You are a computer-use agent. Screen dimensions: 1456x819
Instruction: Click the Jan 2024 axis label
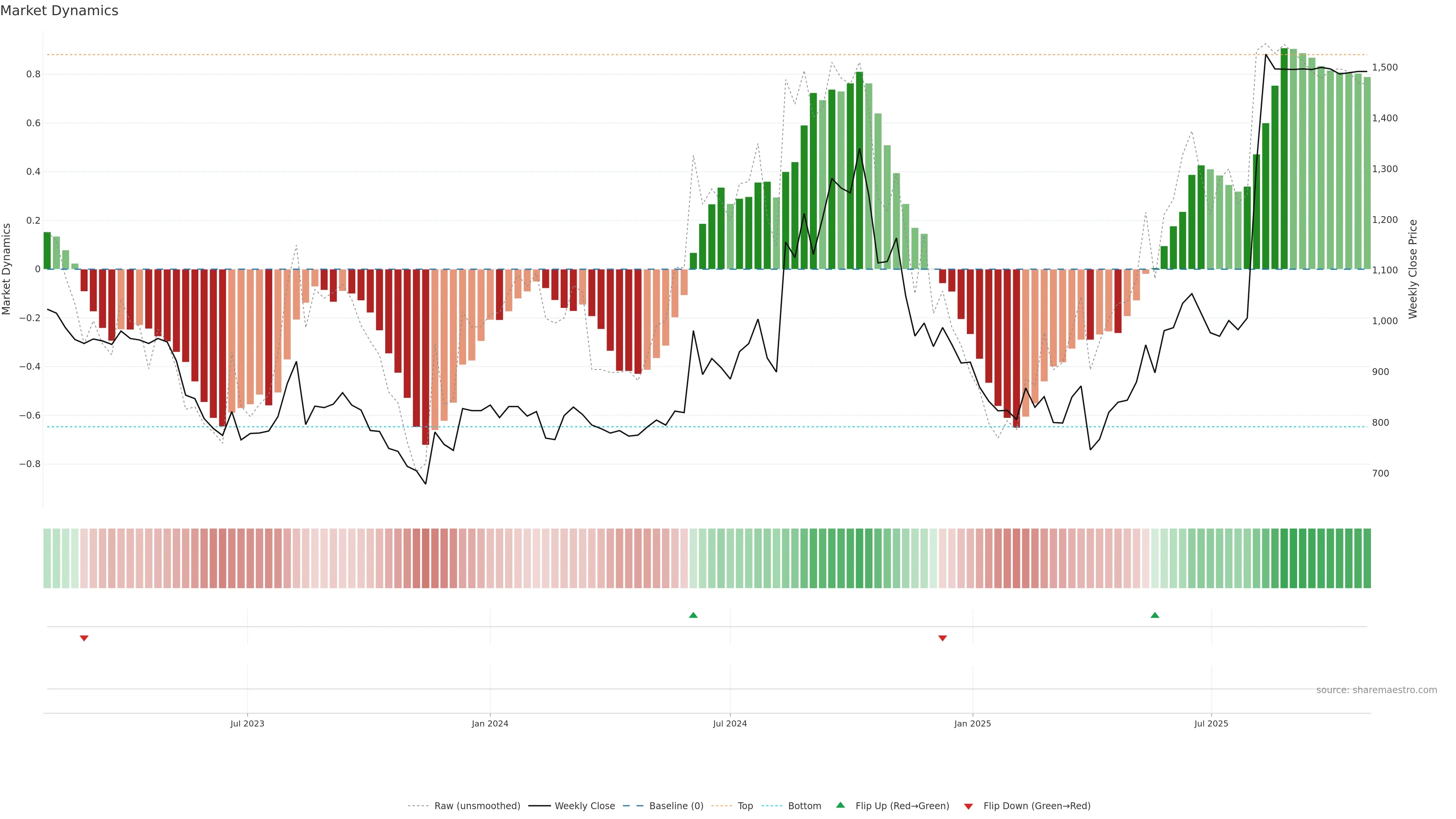490,723
